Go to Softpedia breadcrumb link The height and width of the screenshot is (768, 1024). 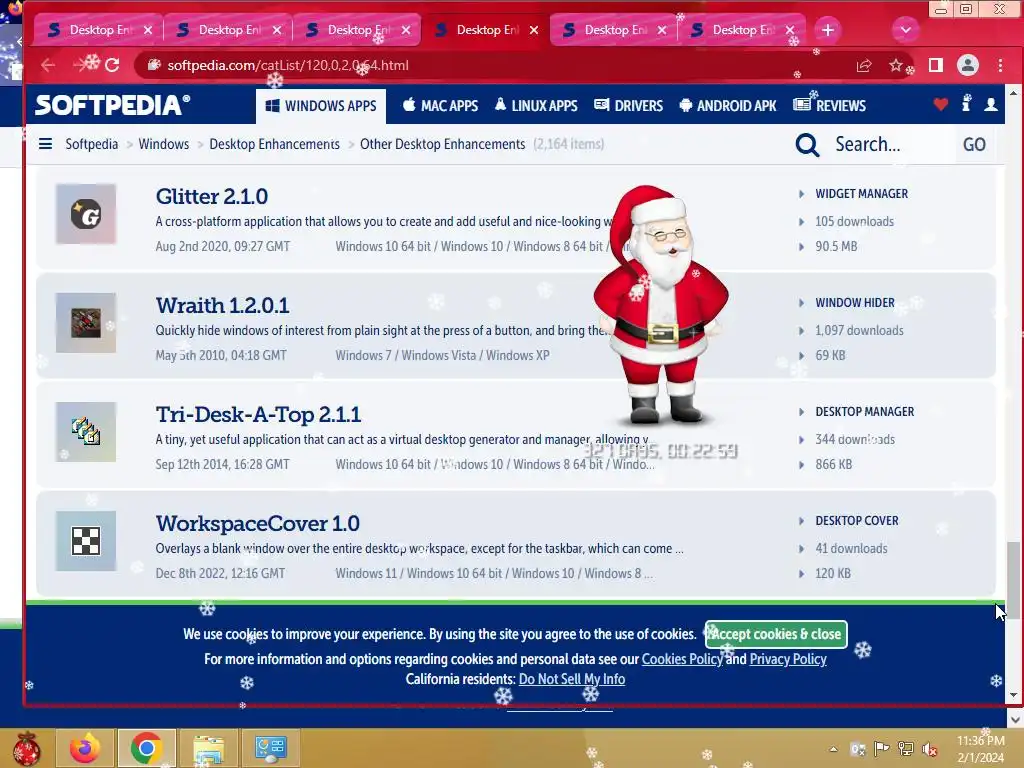pyautogui.click(x=91, y=144)
